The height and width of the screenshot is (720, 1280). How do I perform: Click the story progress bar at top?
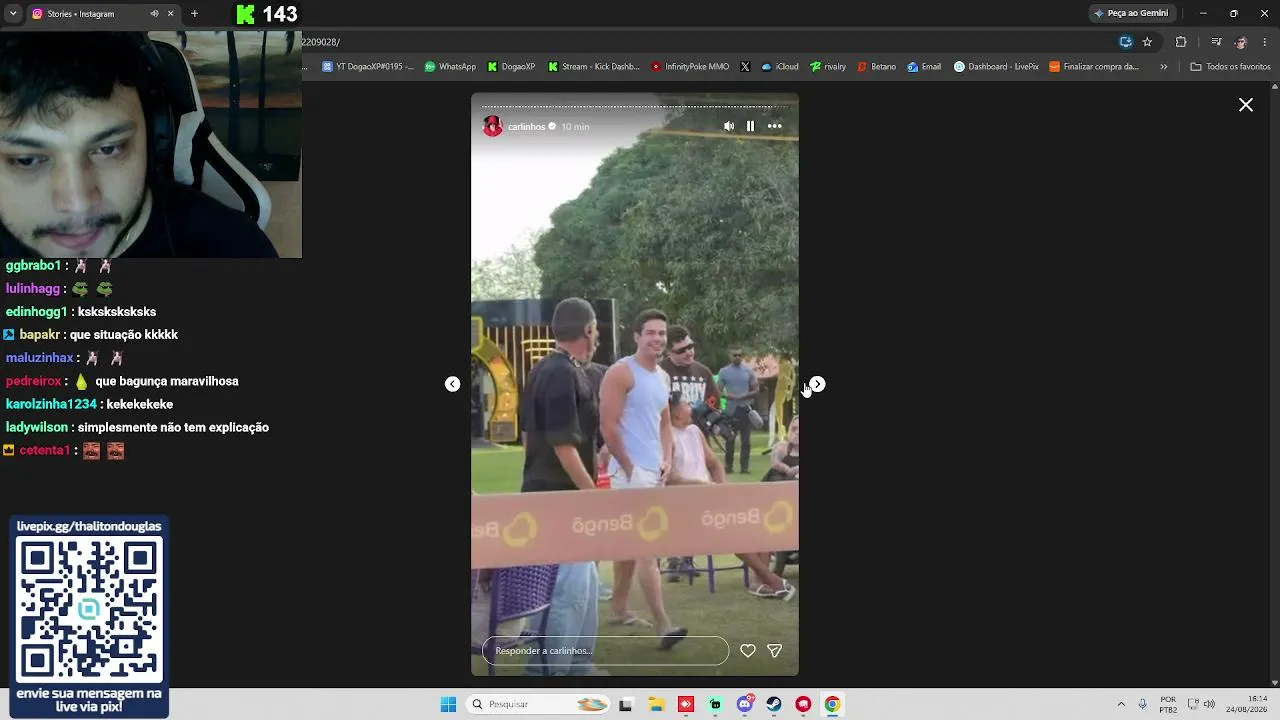pos(635,106)
